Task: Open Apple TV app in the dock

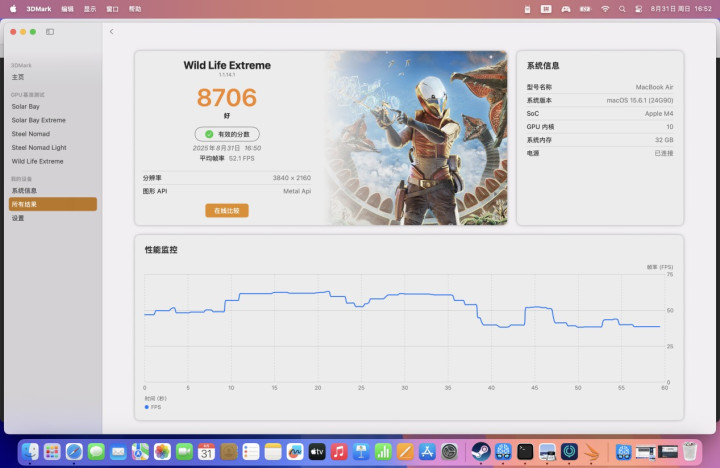Action: 317,452
